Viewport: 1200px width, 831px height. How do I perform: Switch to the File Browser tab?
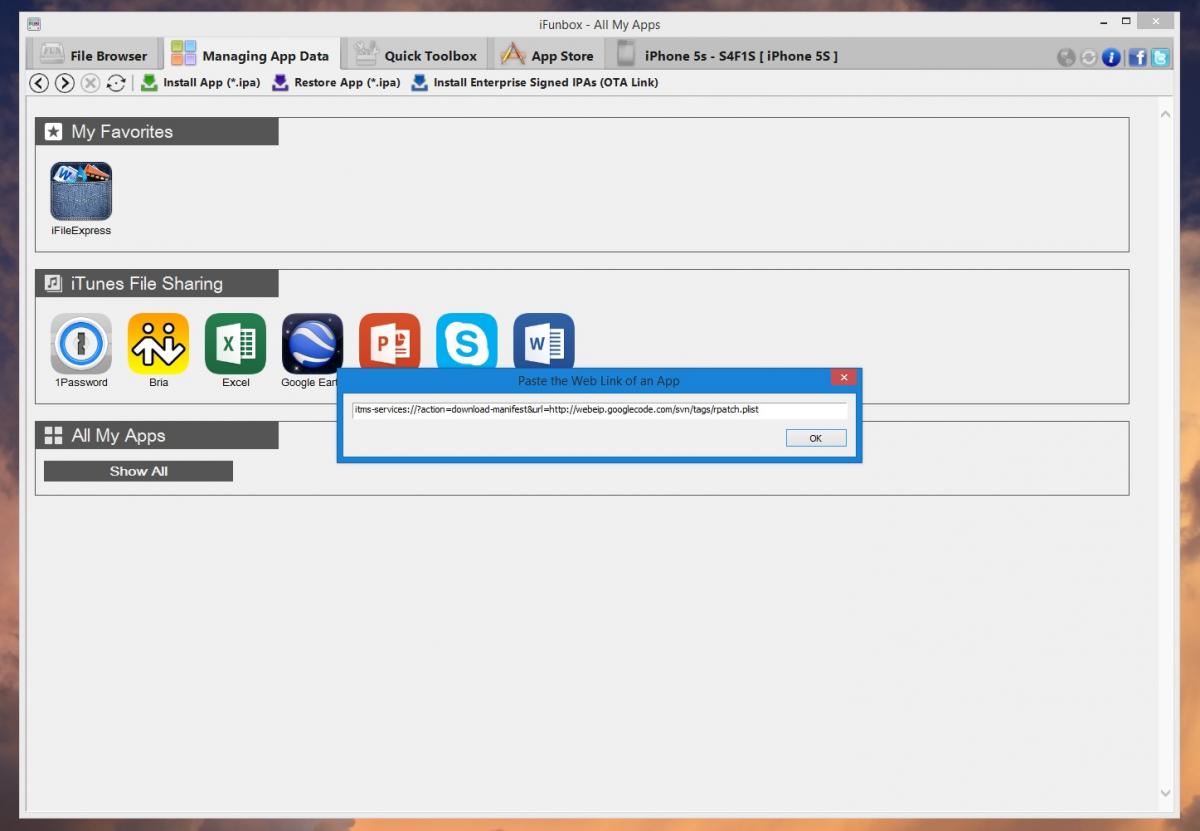click(x=93, y=55)
